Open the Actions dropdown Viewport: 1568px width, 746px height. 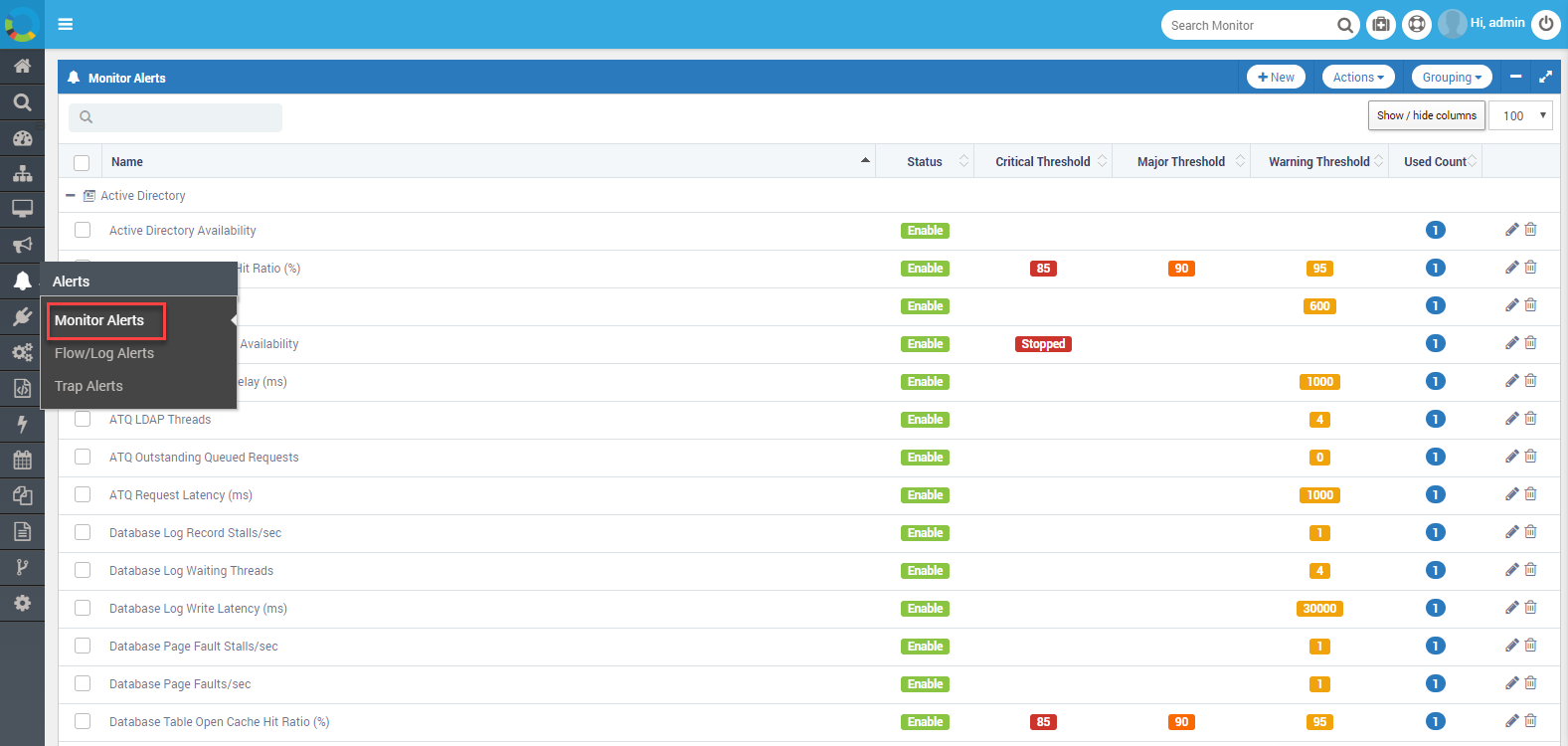click(1358, 77)
